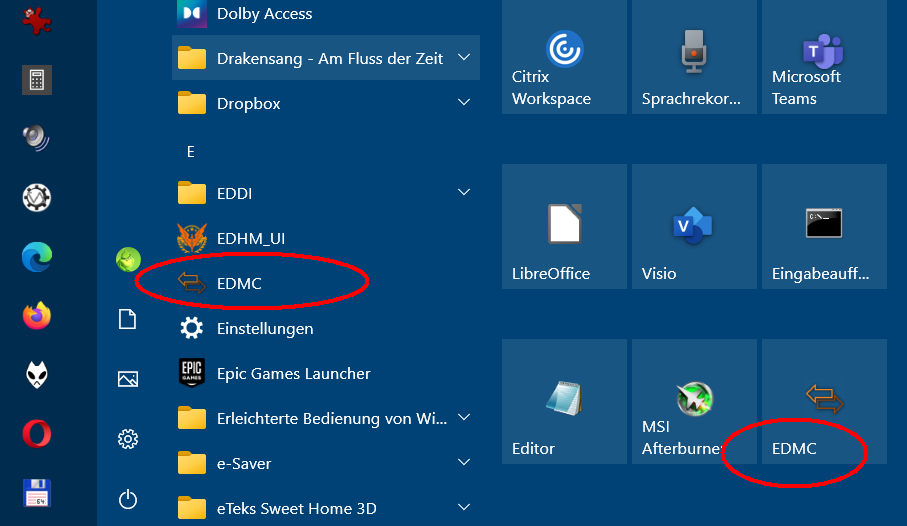Open the Dropbox folder entry
Screen dimensions: 907x526
pos(326,104)
